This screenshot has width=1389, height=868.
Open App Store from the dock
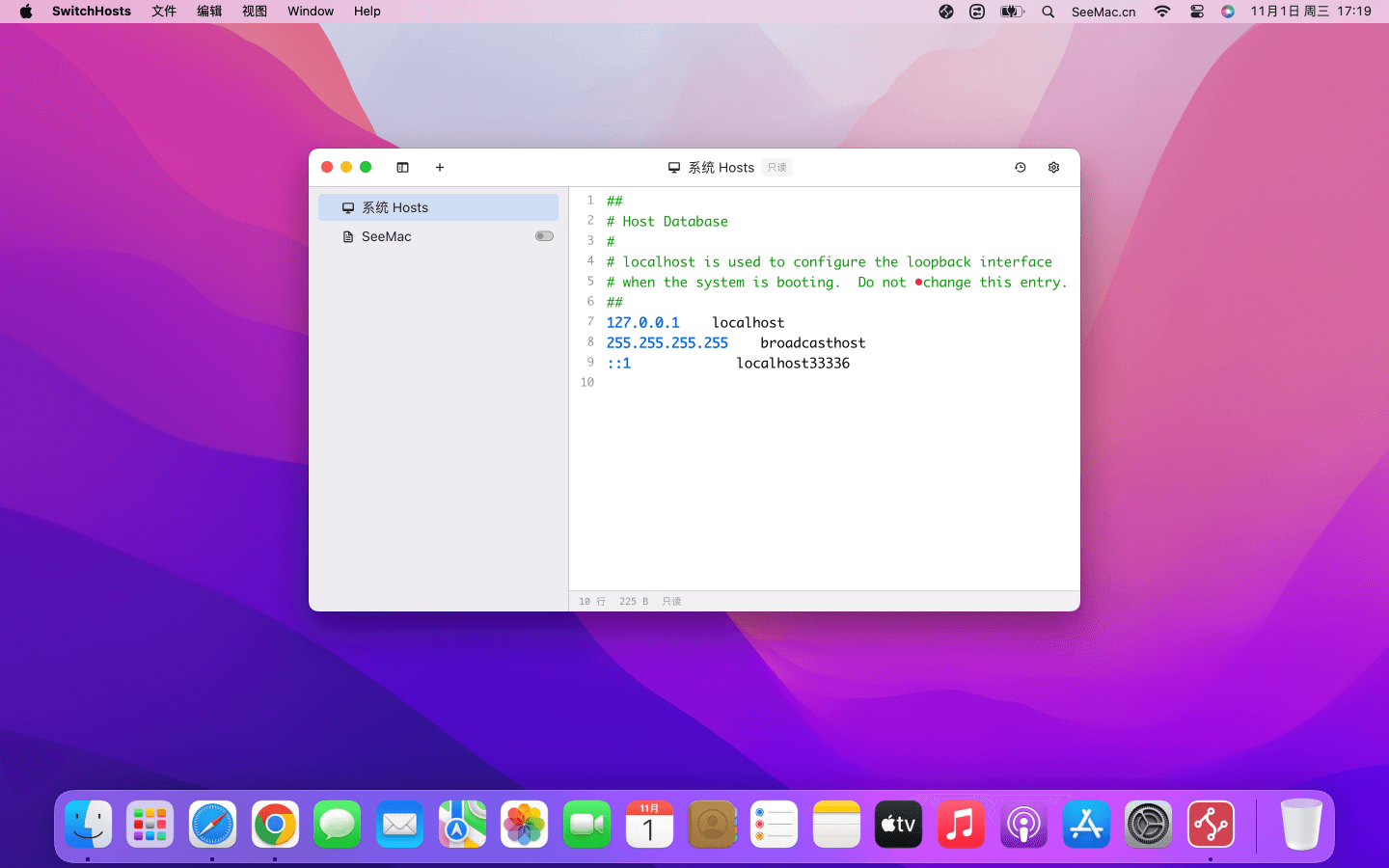tap(1086, 825)
